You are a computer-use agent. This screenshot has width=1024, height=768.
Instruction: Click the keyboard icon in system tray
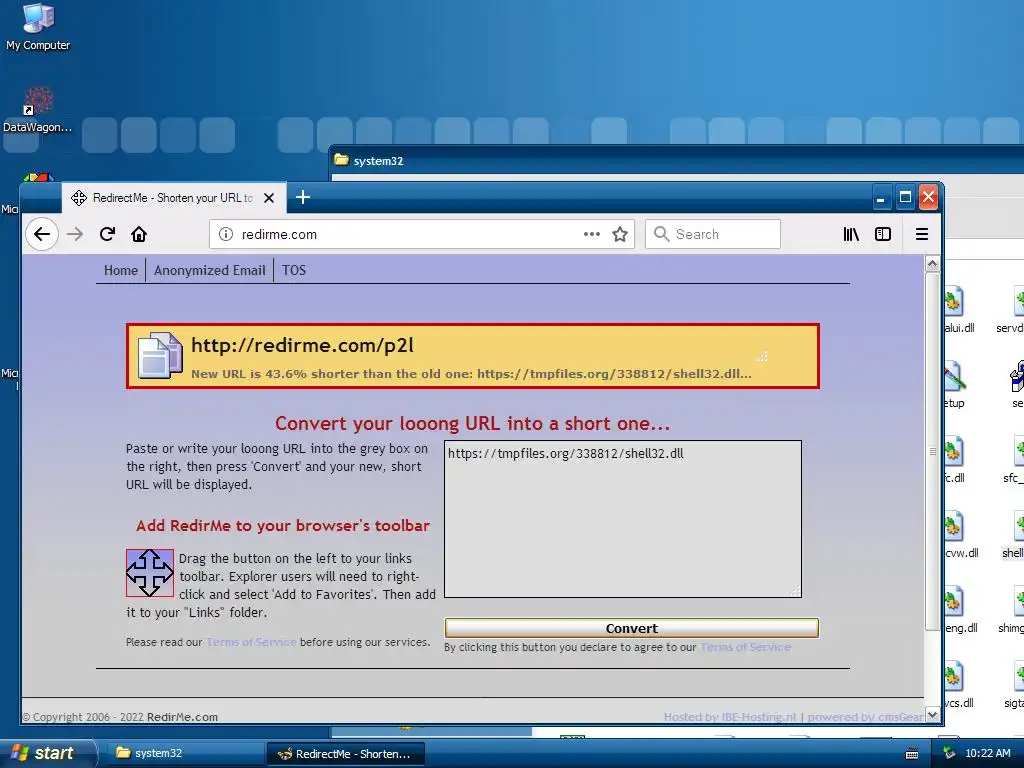912,754
